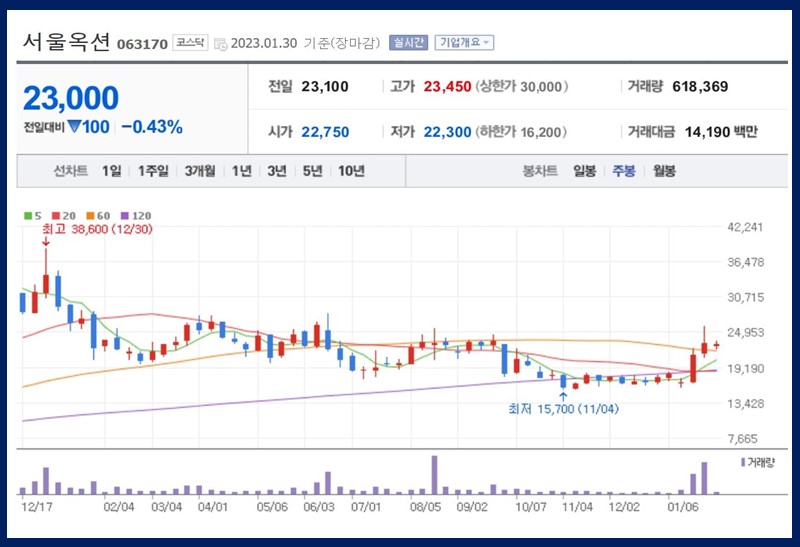The image size is (800, 547).
Task: Click the 02/04 date axis label
Action: click(x=119, y=507)
